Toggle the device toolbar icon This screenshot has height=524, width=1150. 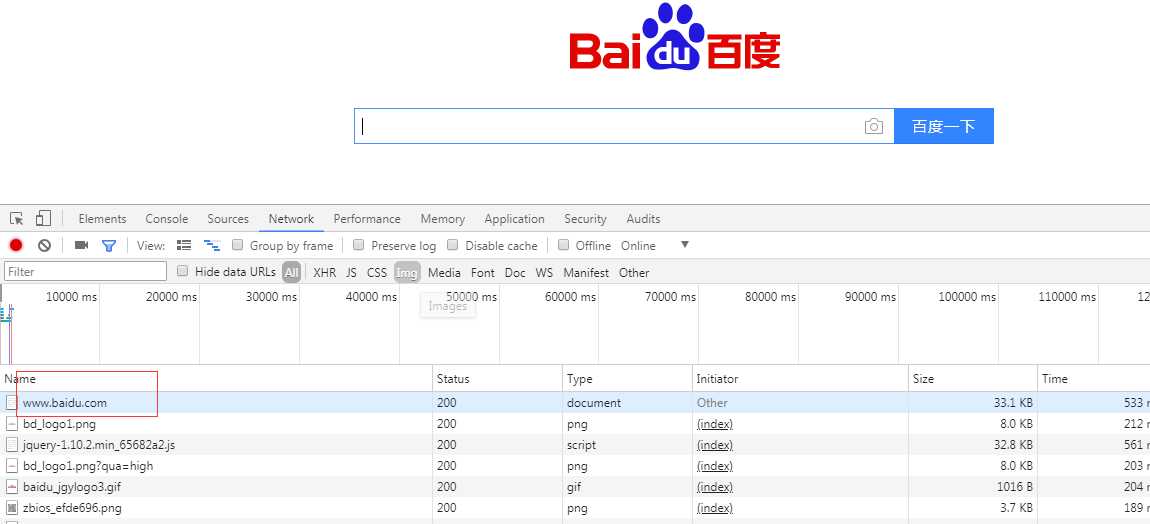coord(43,219)
